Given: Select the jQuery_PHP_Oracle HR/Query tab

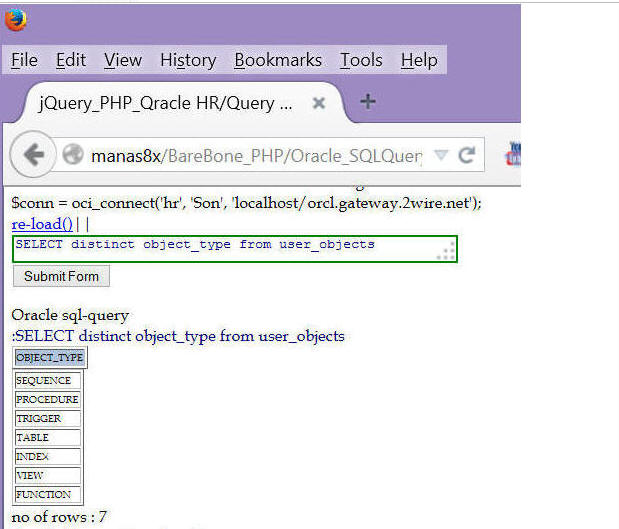Looking at the screenshot, I should [x=165, y=103].
